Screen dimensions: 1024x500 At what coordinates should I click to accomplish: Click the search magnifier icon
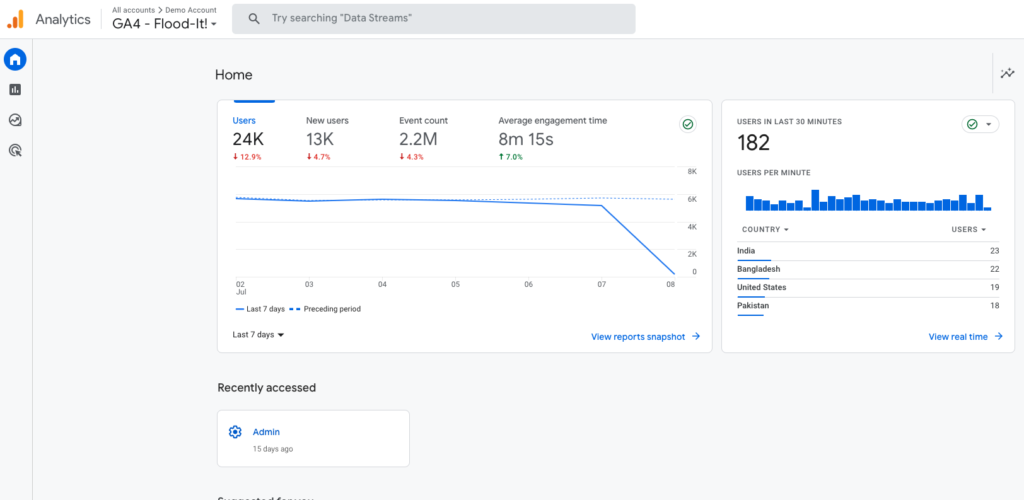coord(254,18)
